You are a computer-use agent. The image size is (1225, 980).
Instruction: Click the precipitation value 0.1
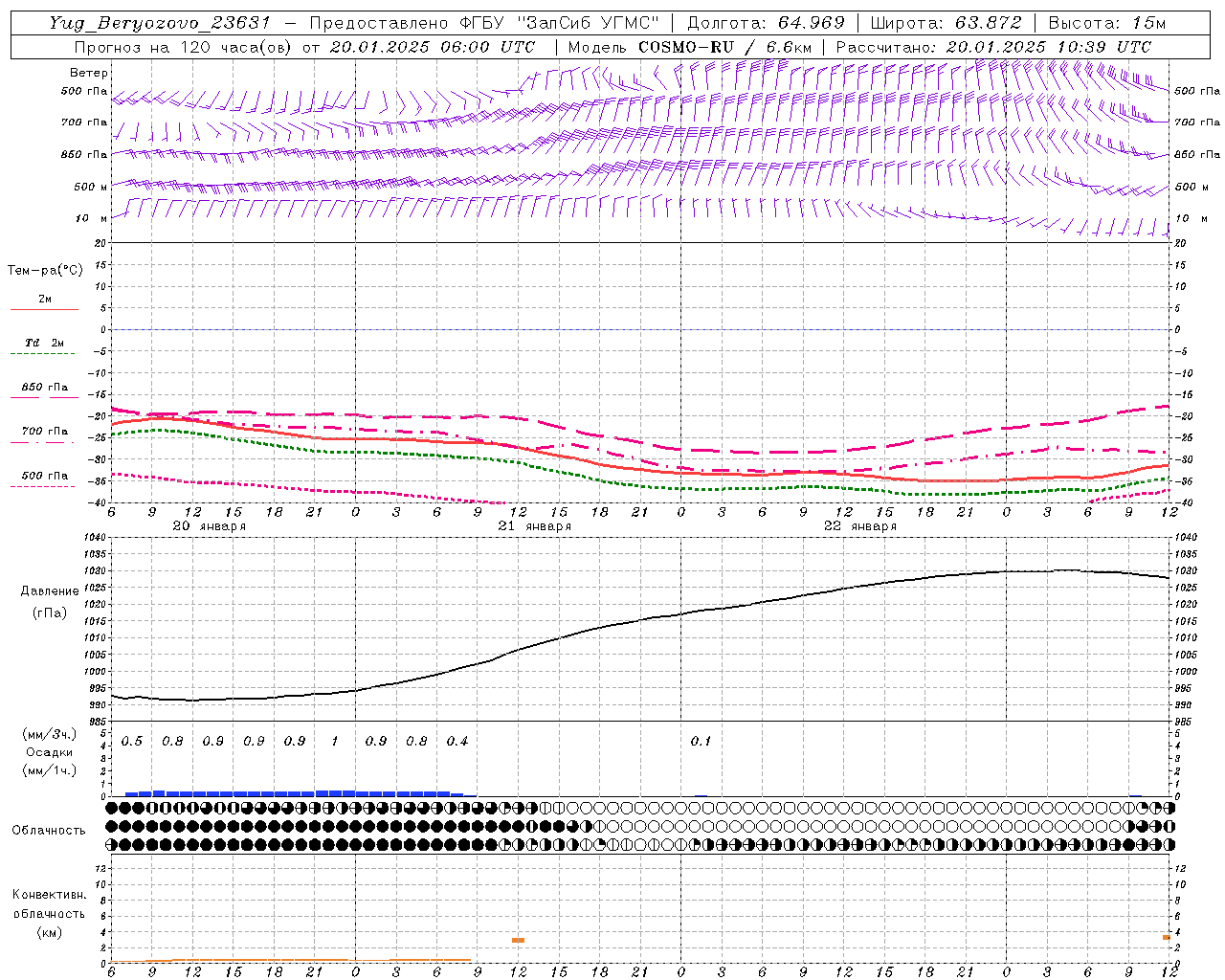pyautogui.click(x=702, y=742)
